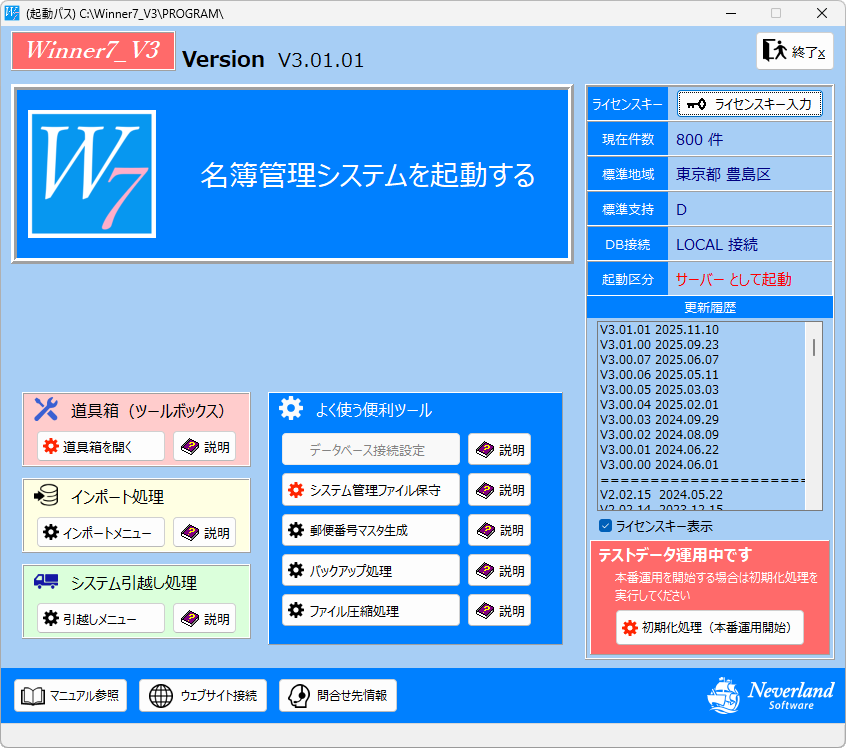Click the インポート処理 database icon
The width and height of the screenshot is (846, 748).
pos(46,495)
